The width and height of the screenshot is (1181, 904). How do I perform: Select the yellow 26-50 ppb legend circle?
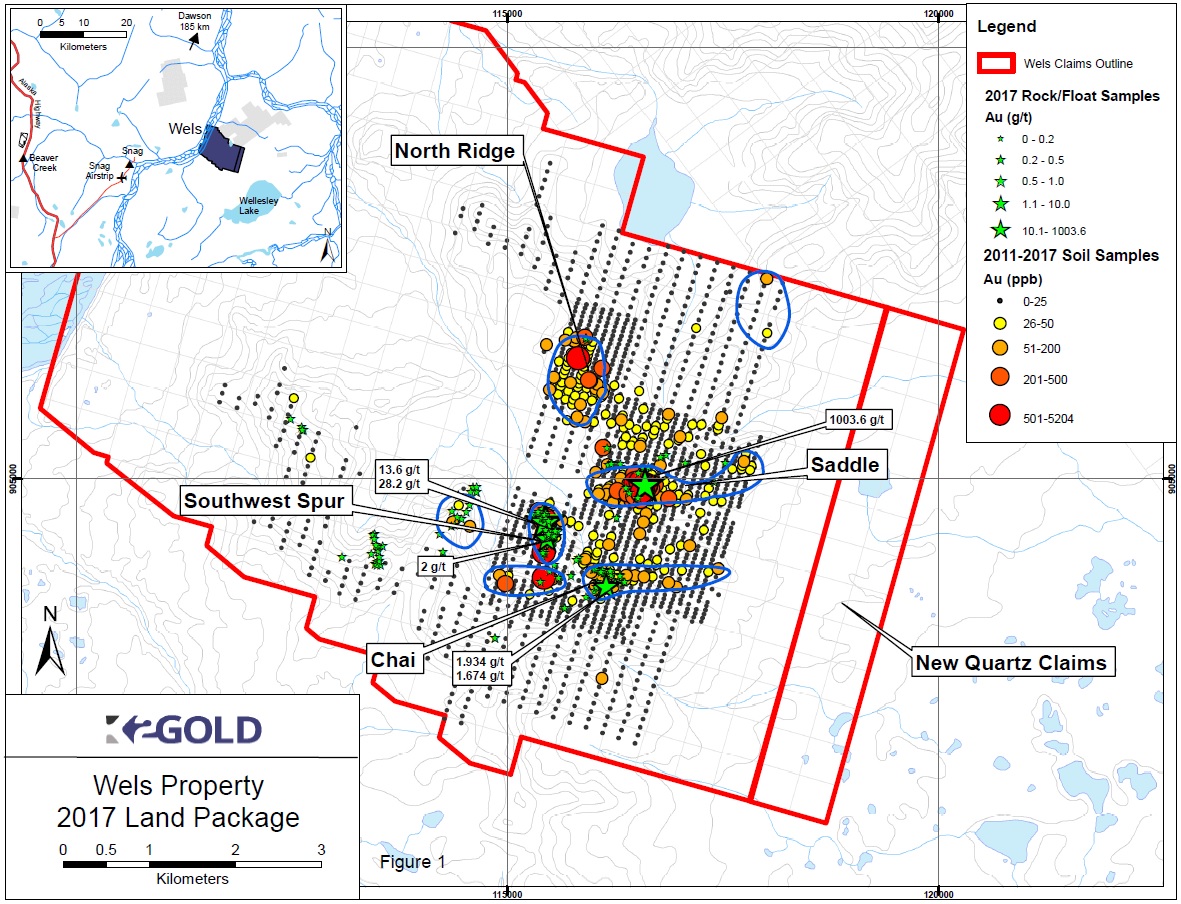1001,324
